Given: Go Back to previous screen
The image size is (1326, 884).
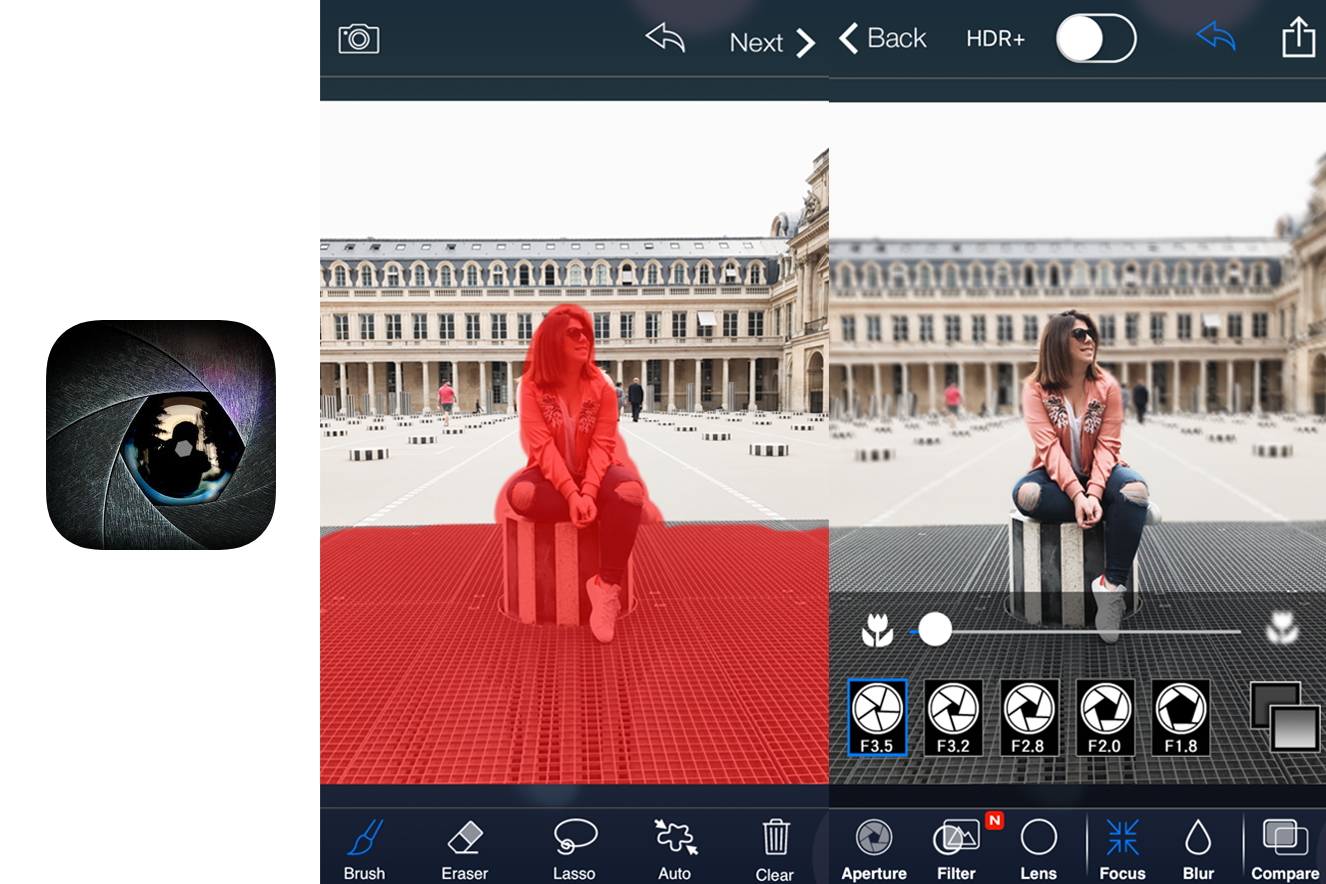Looking at the screenshot, I should coord(883,38).
